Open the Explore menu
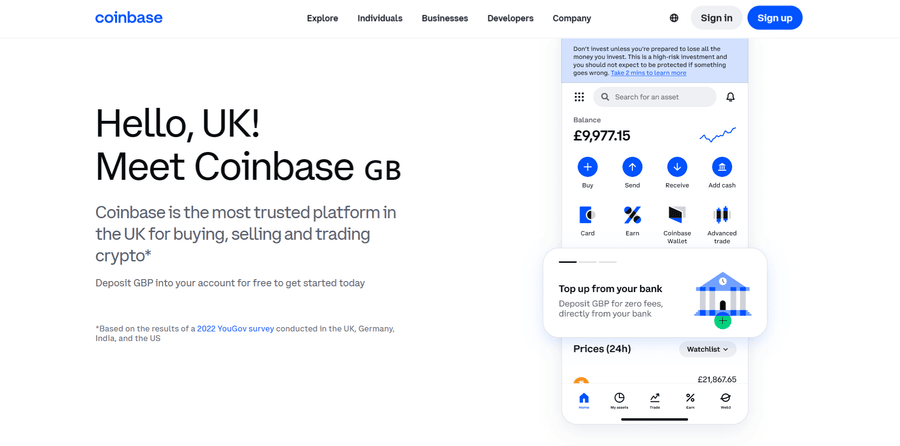 322,18
